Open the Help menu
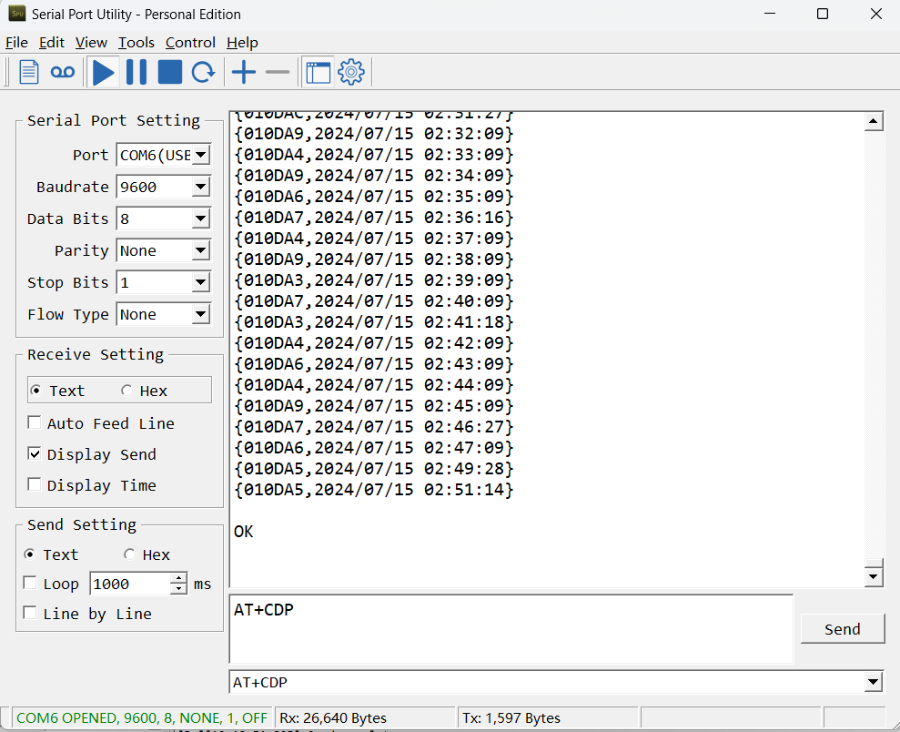The width and height of the screenshot is (900, 732). [x=242, y=42]
